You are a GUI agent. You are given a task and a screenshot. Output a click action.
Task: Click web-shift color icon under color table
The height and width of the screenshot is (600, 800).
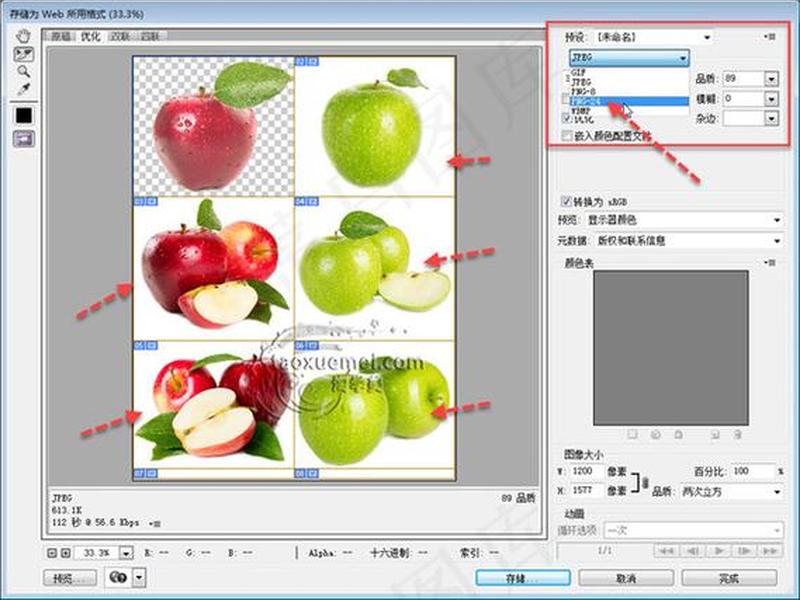click(656, 434)
